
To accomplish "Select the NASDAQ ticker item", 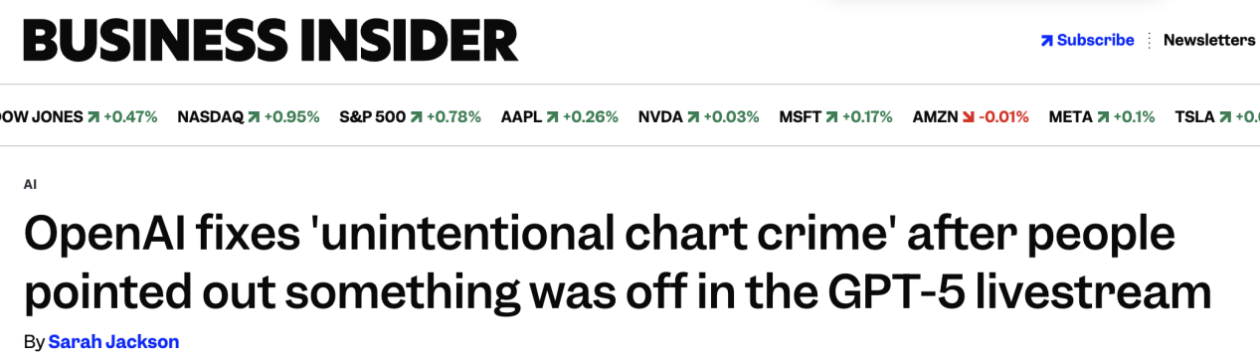I will point(248,117).
